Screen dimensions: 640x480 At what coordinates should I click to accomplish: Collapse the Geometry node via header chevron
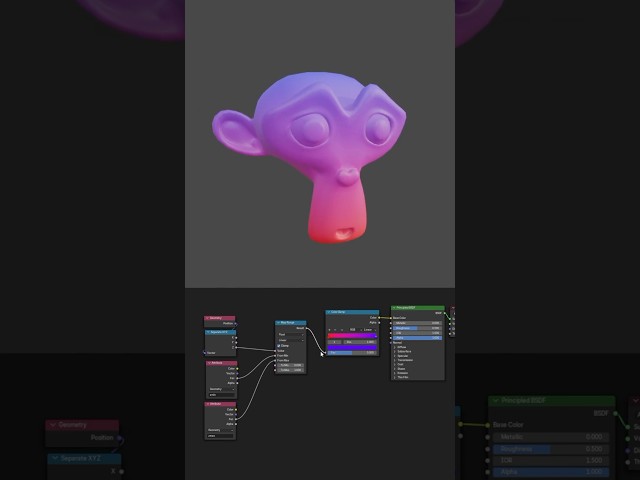point(207,318)
